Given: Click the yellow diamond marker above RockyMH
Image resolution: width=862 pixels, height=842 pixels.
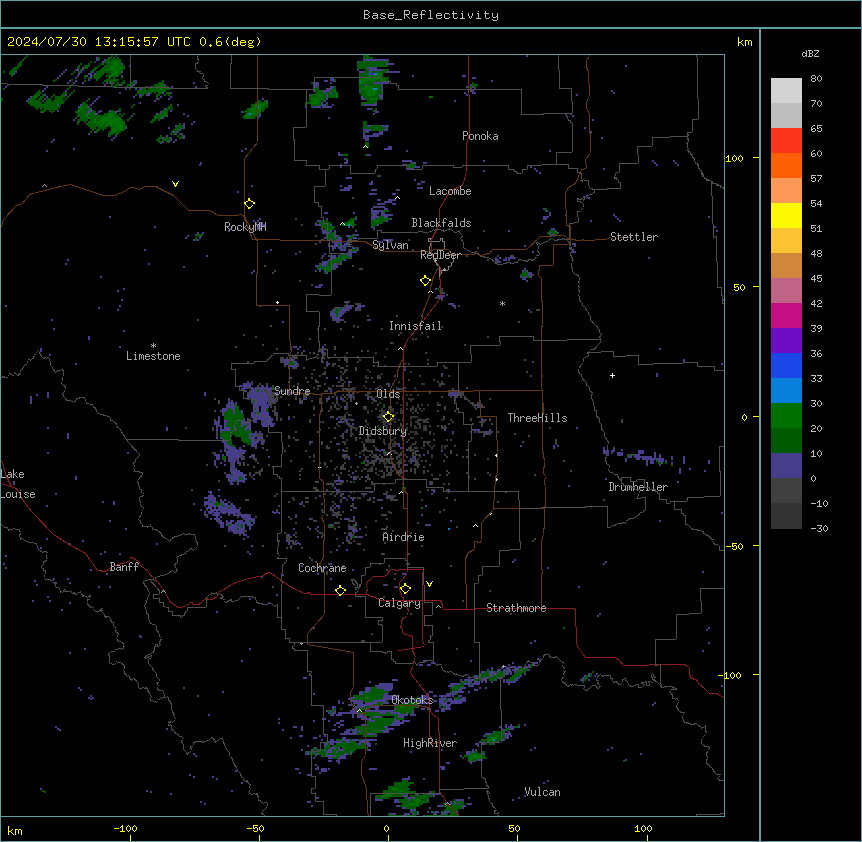Looking at the screenshot, I should tap(250, 204).
